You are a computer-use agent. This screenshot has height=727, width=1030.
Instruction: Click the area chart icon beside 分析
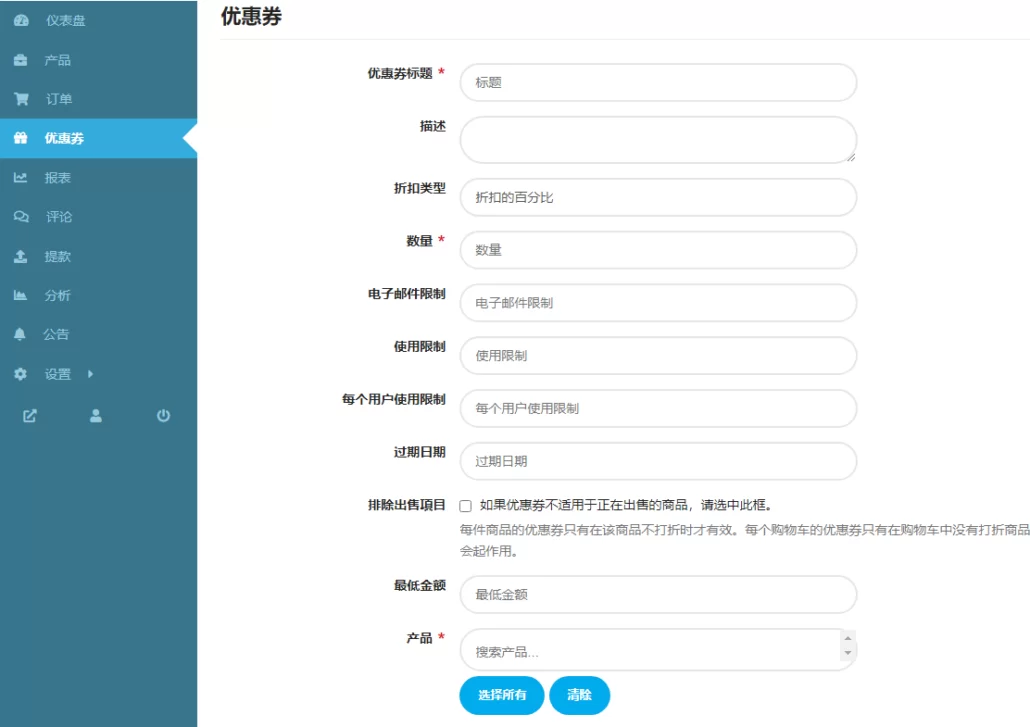point(20,296)
